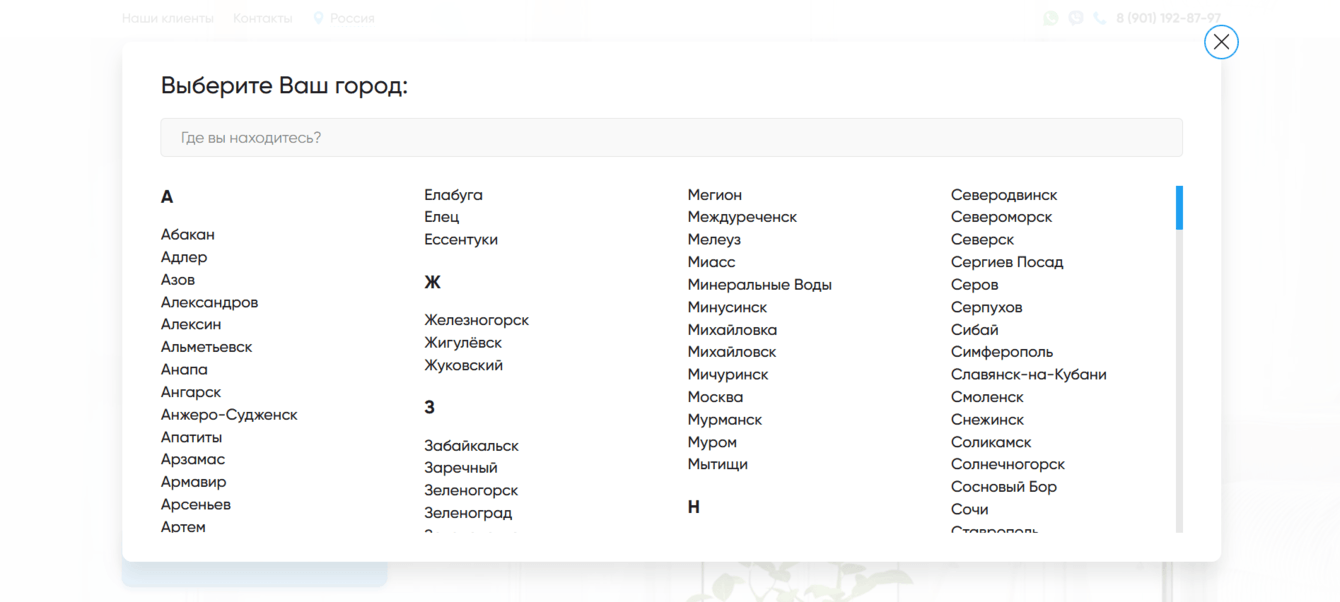The width and height of the screenshot is (1340, 602).
Task: Choose Апатиты from the list
Action: click(192, 437)
